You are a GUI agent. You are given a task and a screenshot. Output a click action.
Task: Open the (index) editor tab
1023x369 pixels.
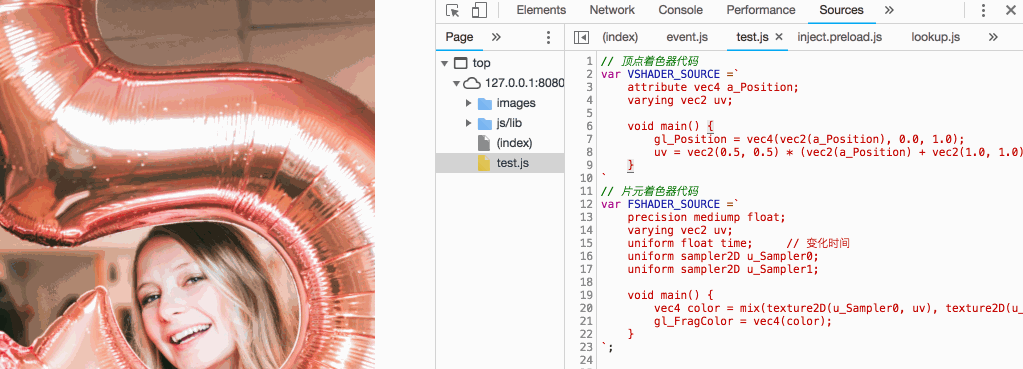point(620,37)
